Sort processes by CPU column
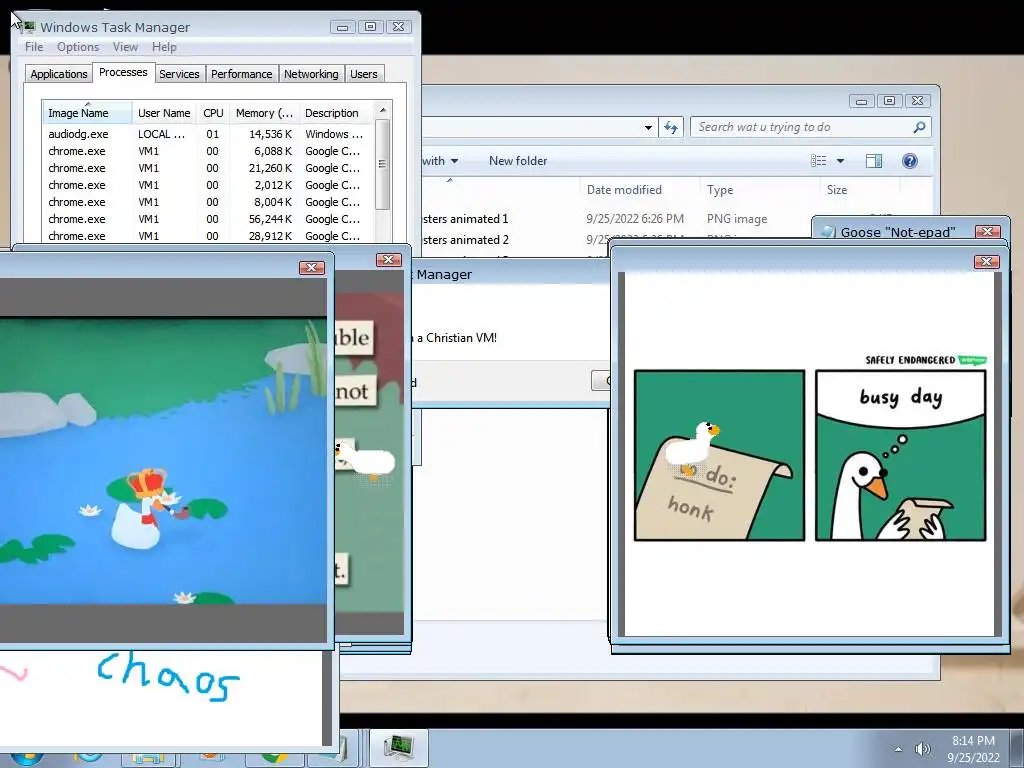The image size is (1024, 768). click(x=213, y=112)
